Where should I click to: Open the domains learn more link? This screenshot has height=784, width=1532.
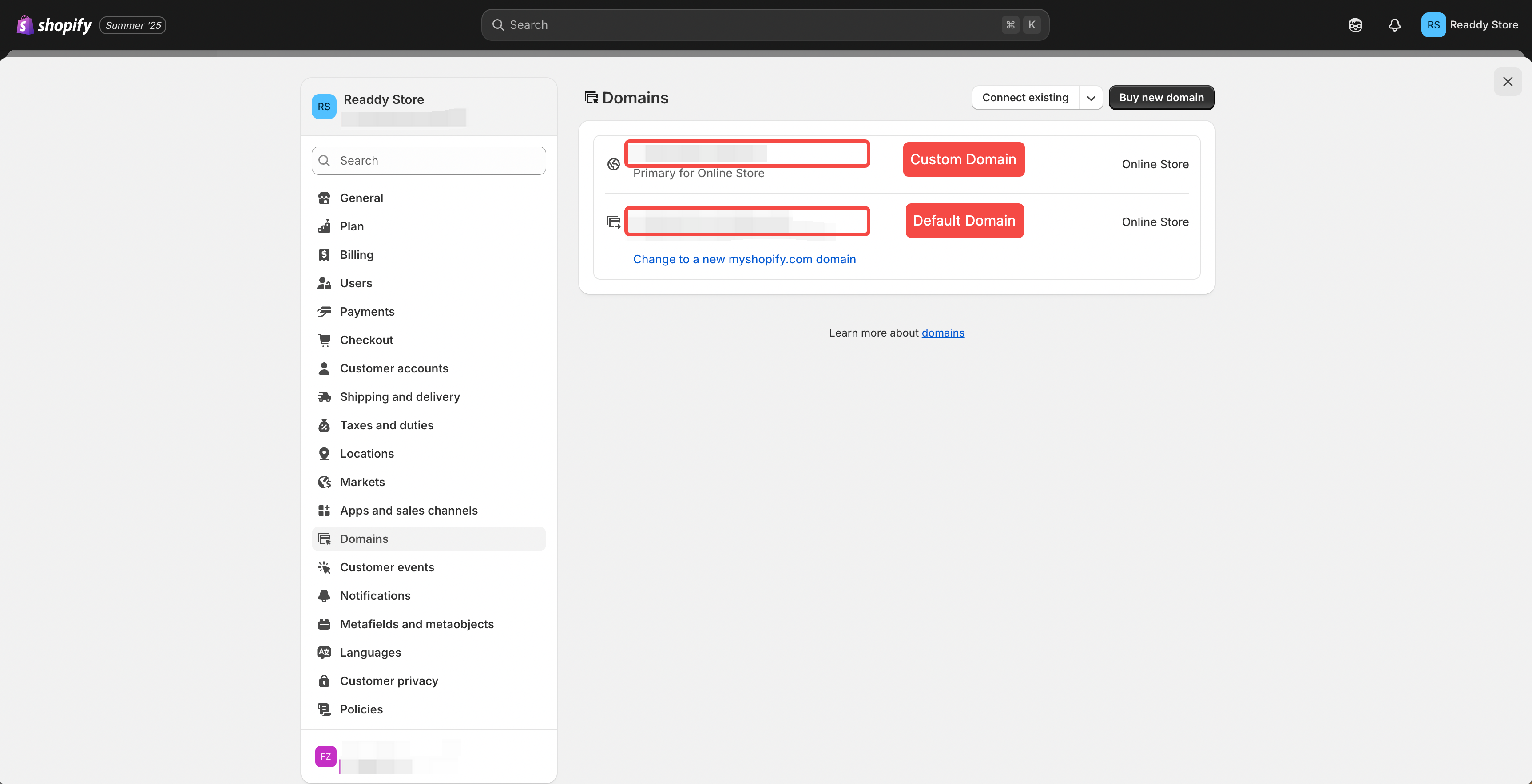tap(943, 333)
